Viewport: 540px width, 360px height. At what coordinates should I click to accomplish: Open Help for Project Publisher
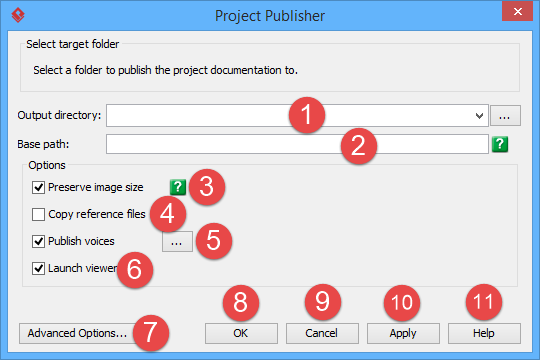(x=484, y=333)
